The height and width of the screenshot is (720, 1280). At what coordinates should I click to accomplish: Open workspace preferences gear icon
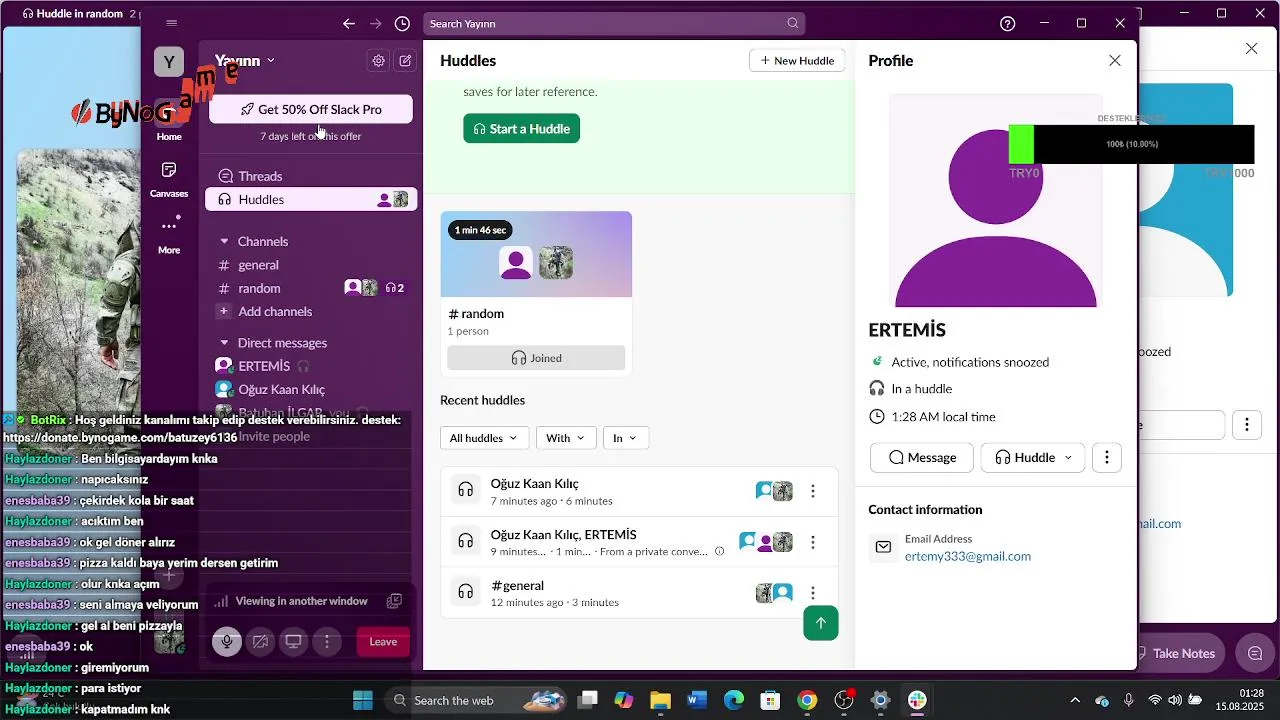point(378,61)
